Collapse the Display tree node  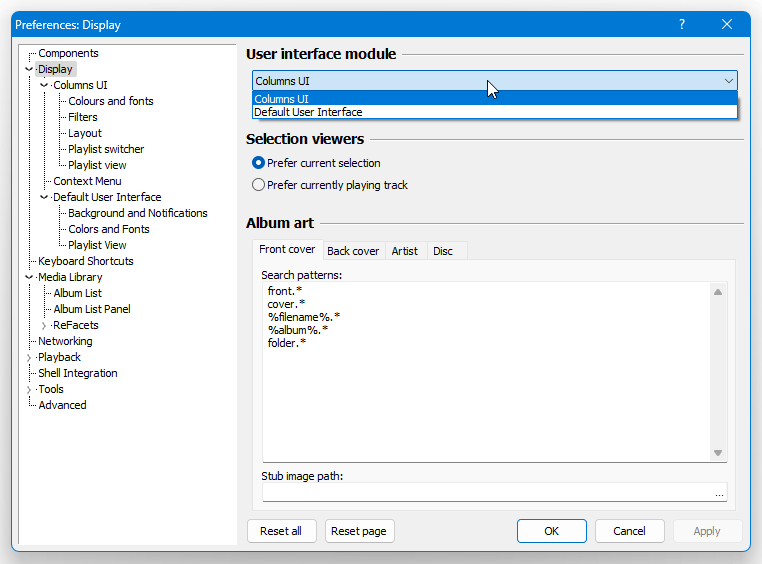29,69
